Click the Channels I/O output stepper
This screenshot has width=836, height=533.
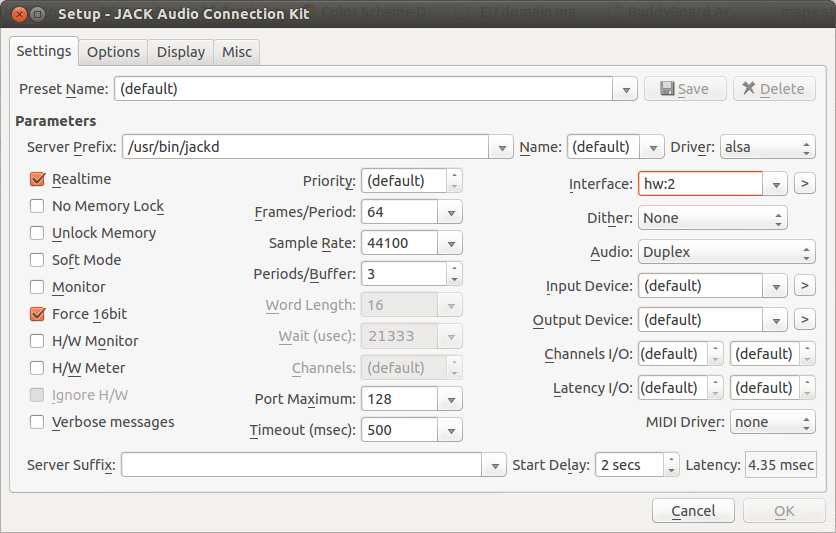(808, 354)
